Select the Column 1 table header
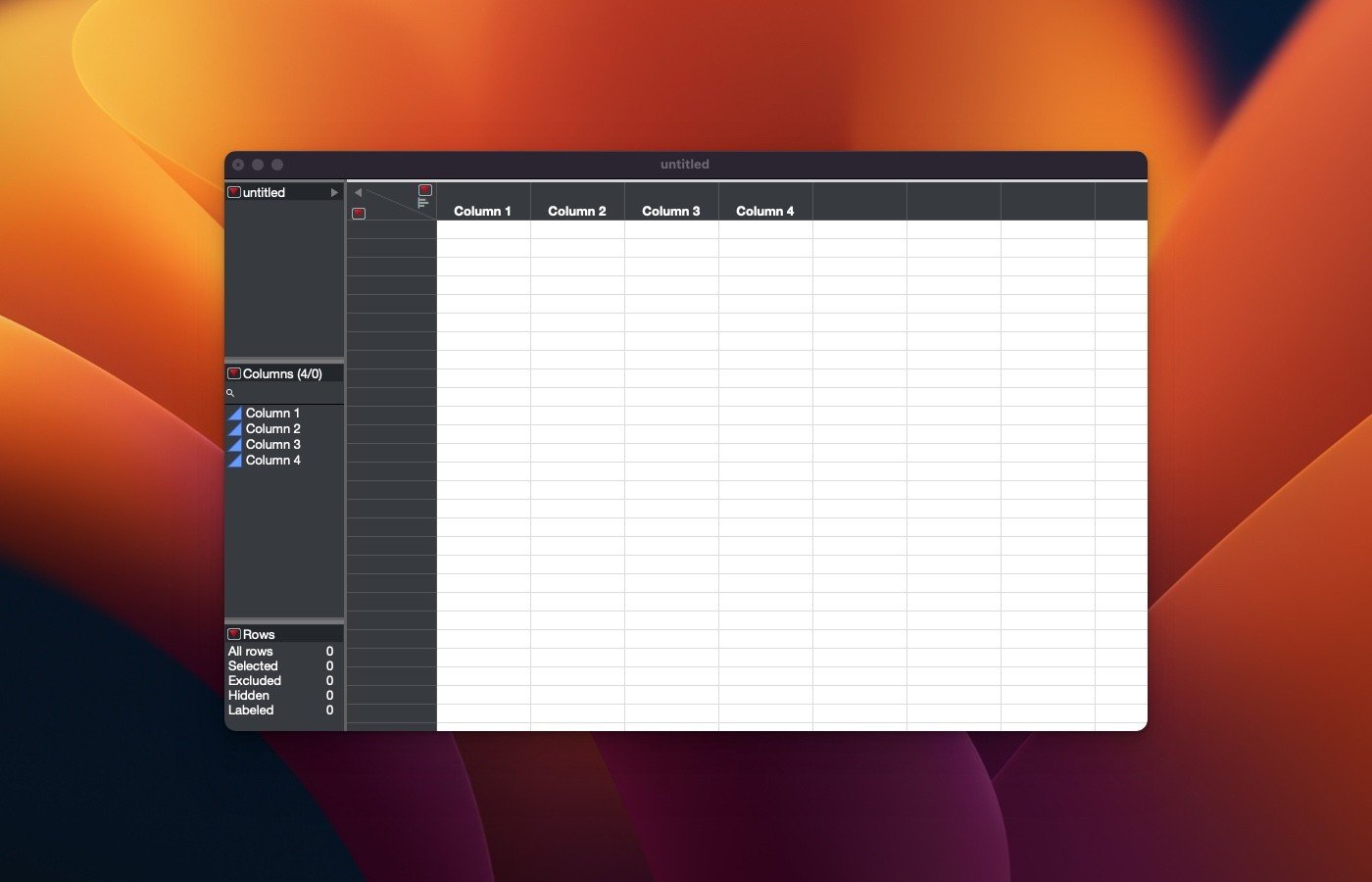The height and width of the screenshot is (882, 1372). [483, 201]
